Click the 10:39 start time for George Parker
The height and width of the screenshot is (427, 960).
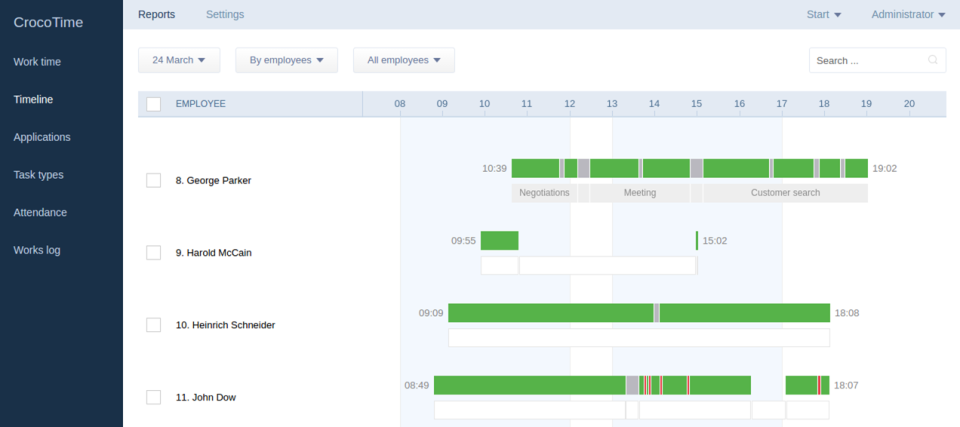click(x=495, y=168)
